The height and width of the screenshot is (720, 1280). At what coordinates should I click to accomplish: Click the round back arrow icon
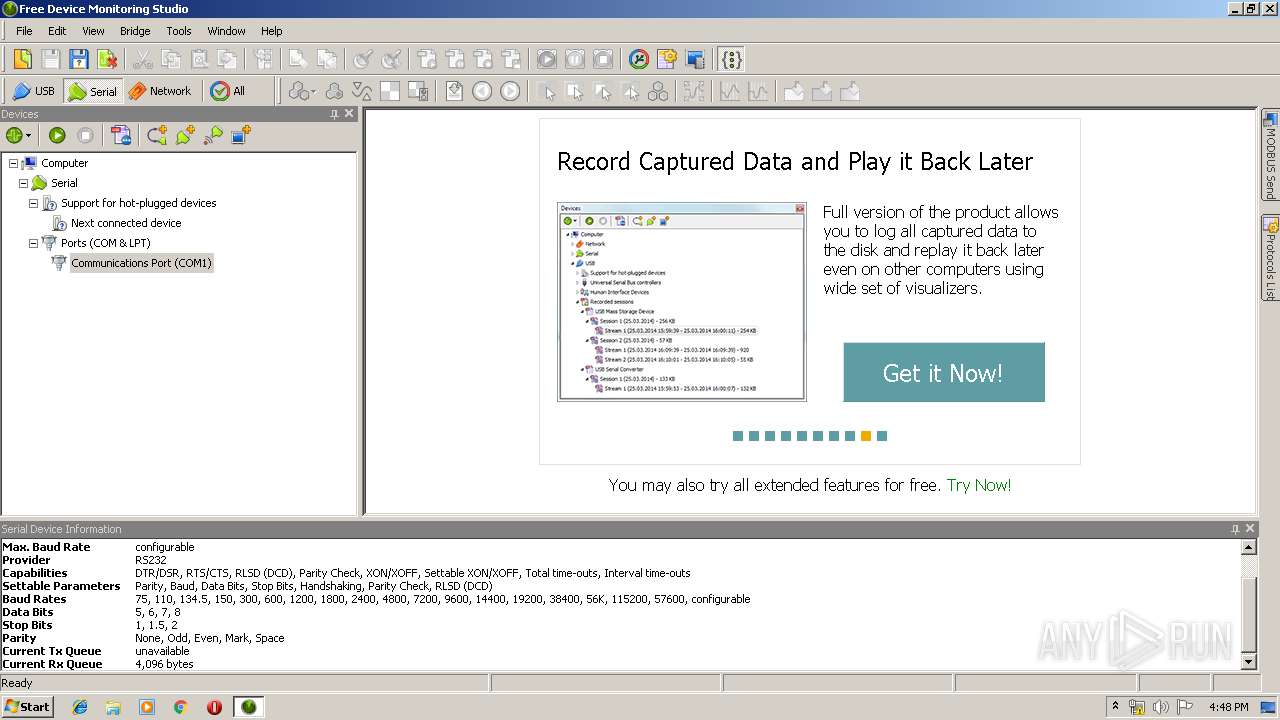pyautogui.click(x=482, y=91)
